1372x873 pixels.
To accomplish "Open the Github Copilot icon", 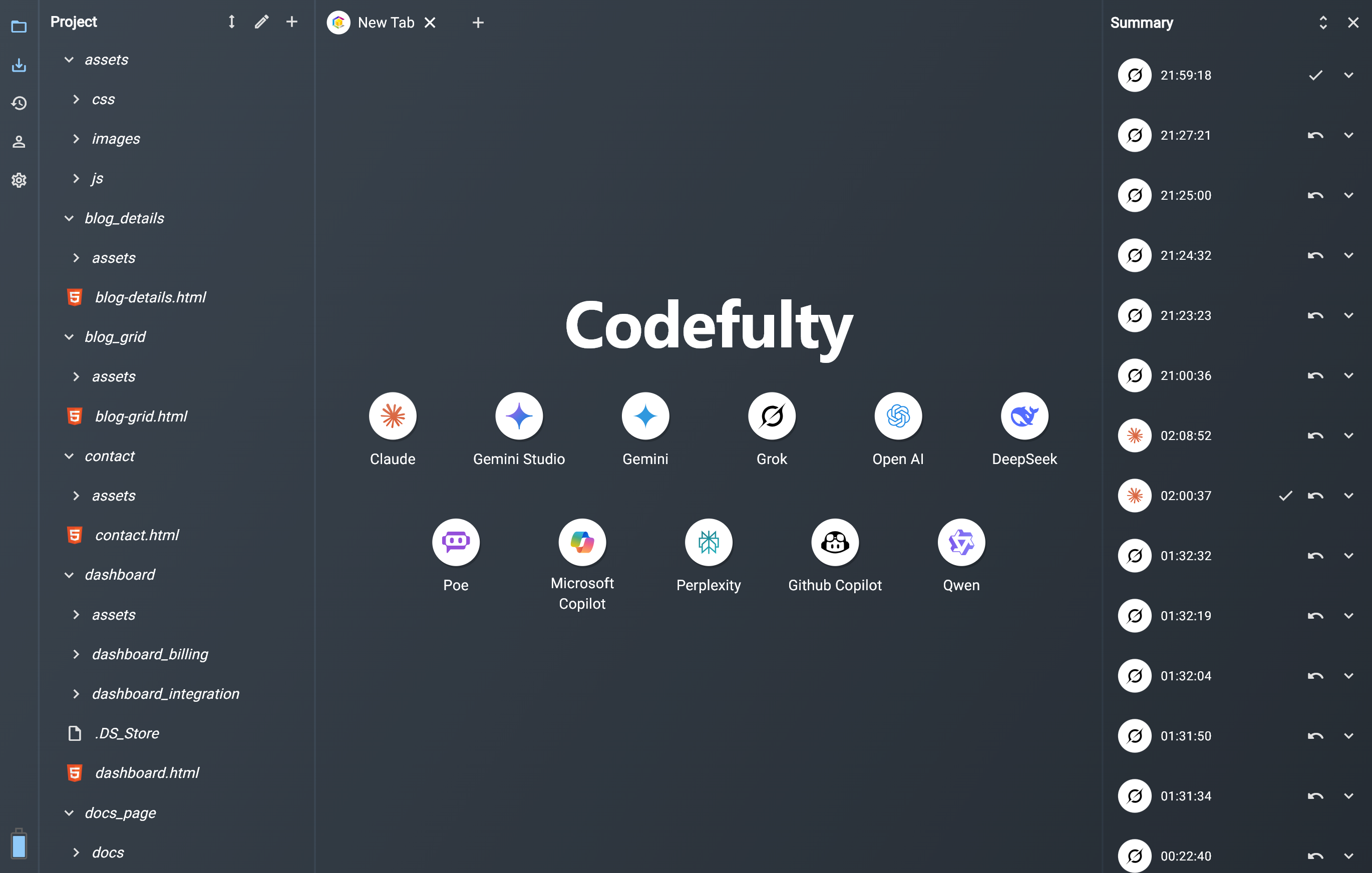I will pyautogui.click(x=835, y=542).
